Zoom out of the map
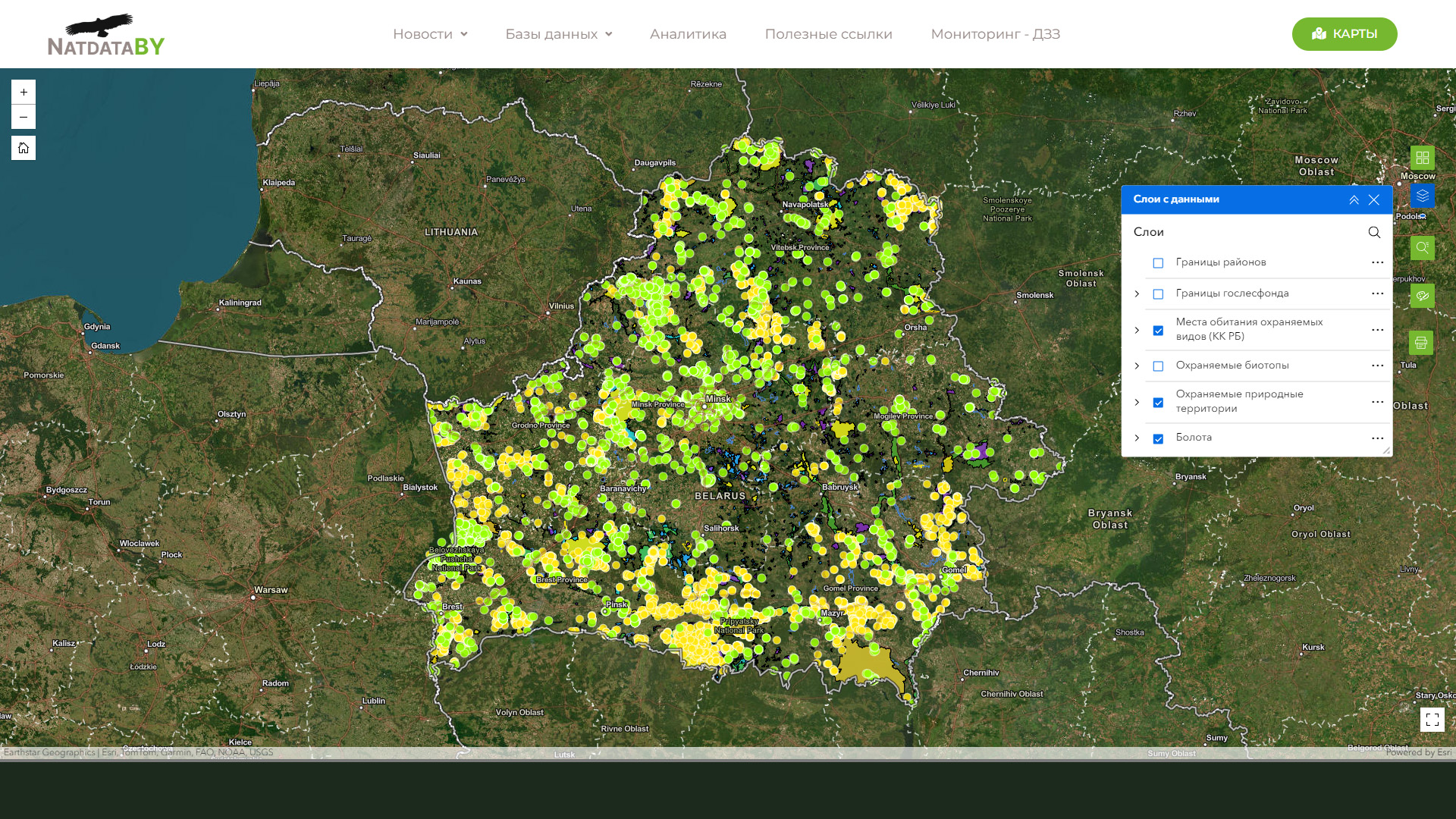 [24, 117]
